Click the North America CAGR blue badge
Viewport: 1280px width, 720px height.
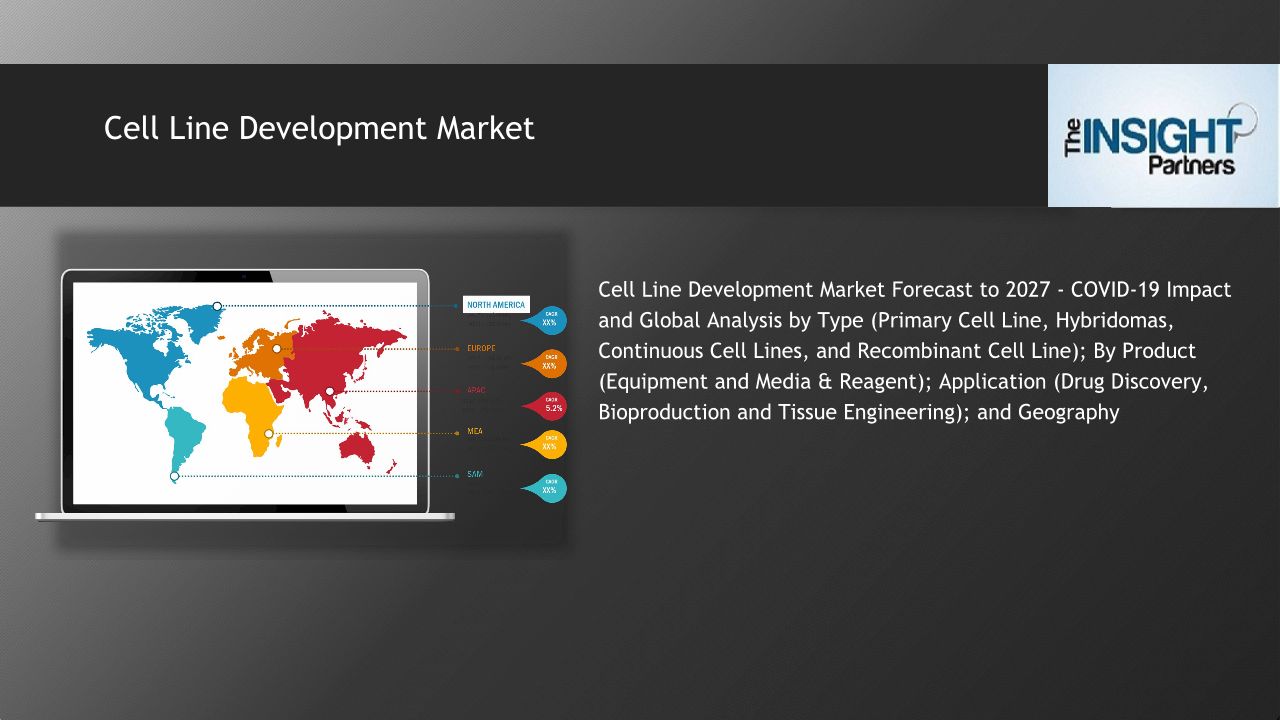tap(549, 321)
